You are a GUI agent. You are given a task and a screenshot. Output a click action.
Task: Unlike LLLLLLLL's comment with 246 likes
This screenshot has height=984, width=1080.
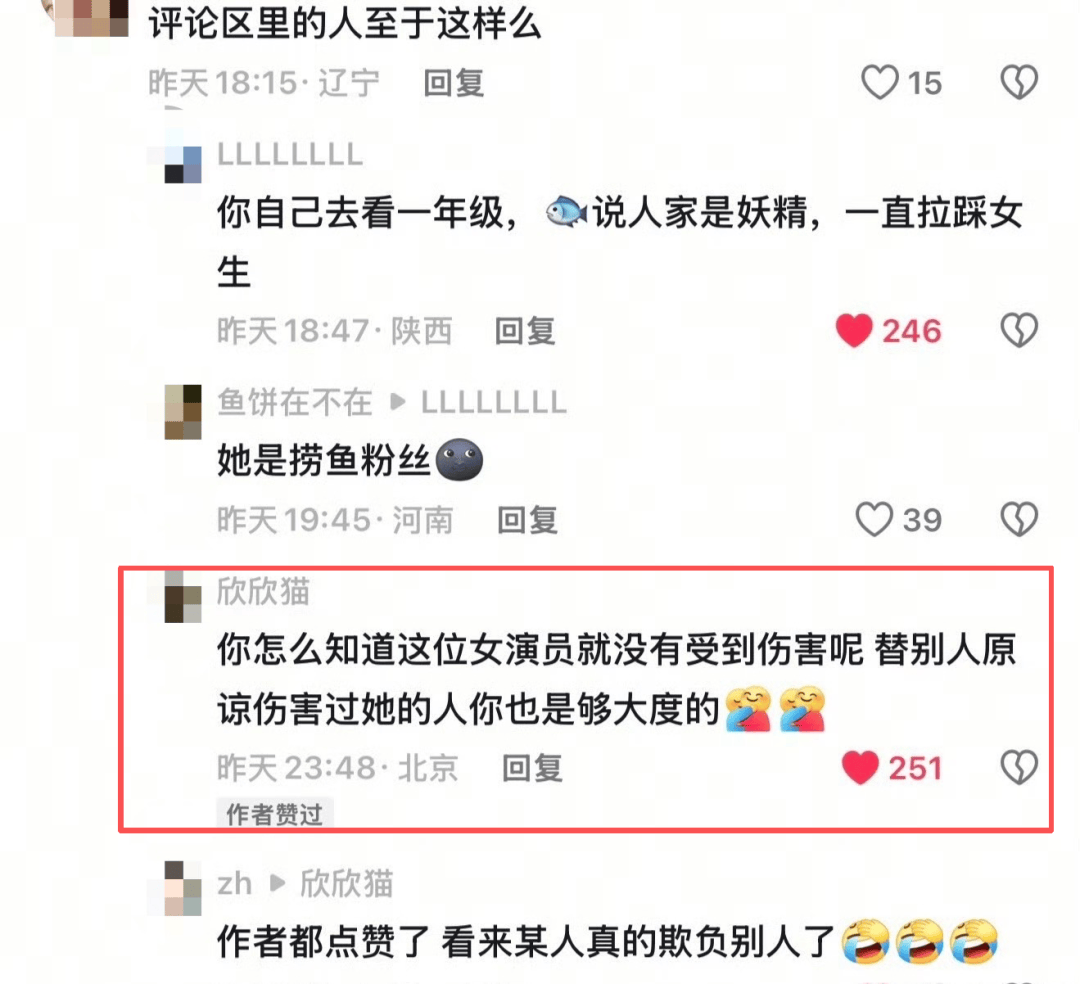pyautogui.click(x=854, y=331)
